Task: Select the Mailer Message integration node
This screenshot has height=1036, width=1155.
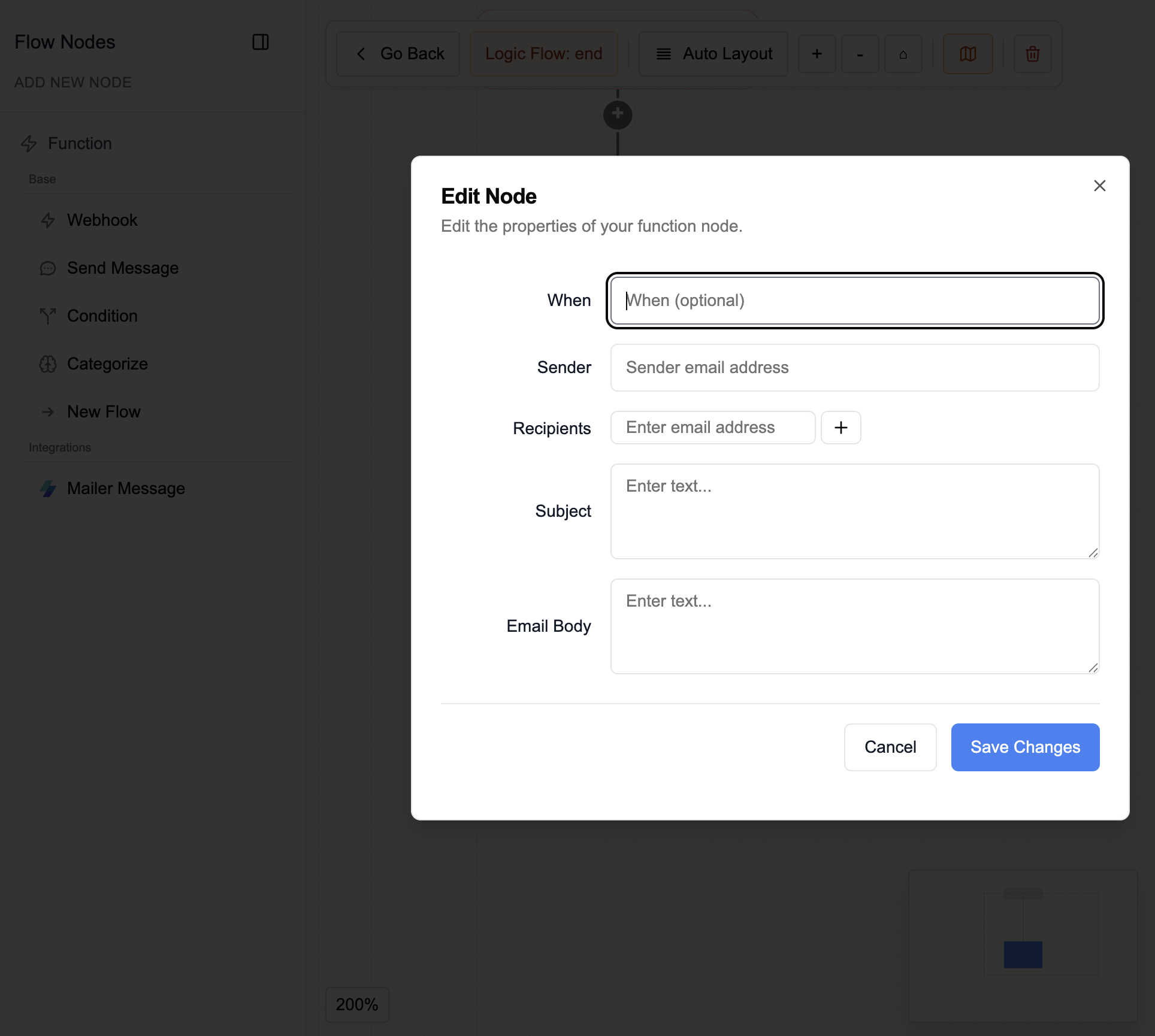Action: (125, 488)
